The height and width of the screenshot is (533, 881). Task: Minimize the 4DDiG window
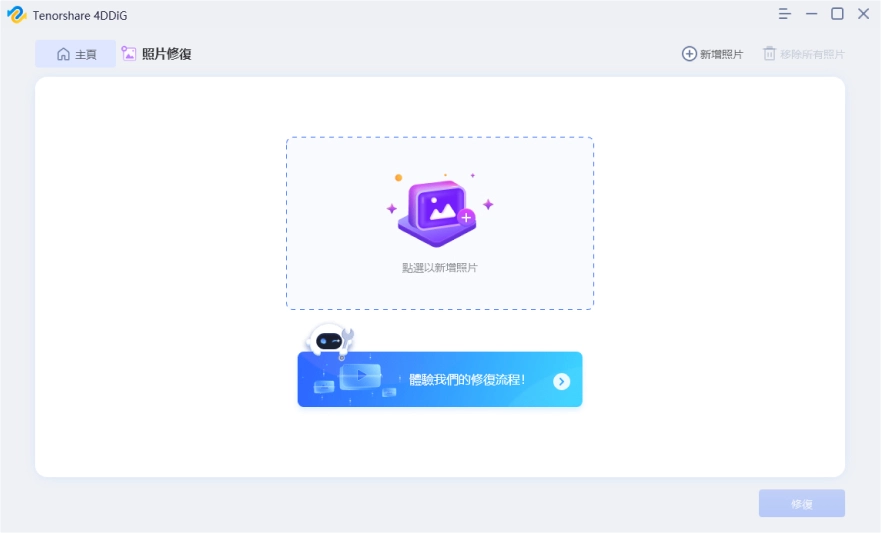pyautogui.click(x=811, y=14)
